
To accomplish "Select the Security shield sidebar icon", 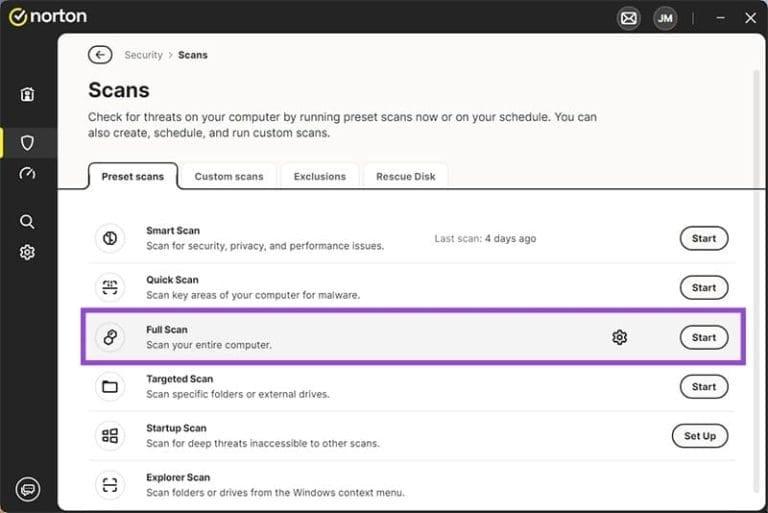I will click(27, 143).
